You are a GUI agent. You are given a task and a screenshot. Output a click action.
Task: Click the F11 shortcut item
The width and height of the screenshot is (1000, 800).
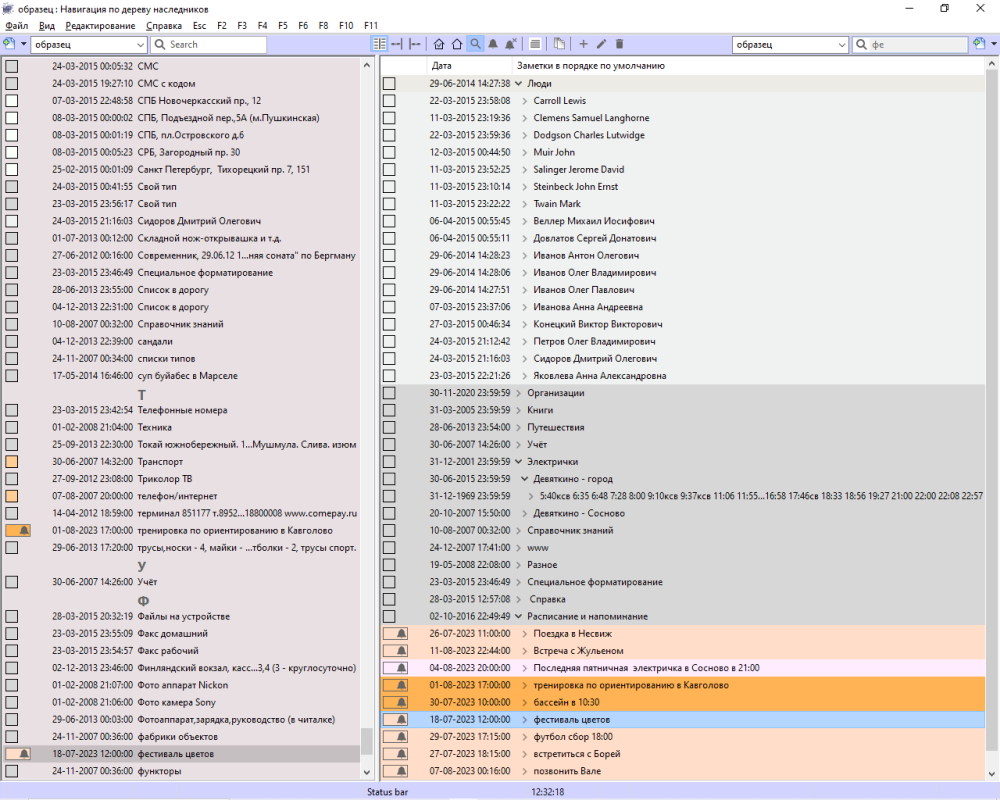371,26
